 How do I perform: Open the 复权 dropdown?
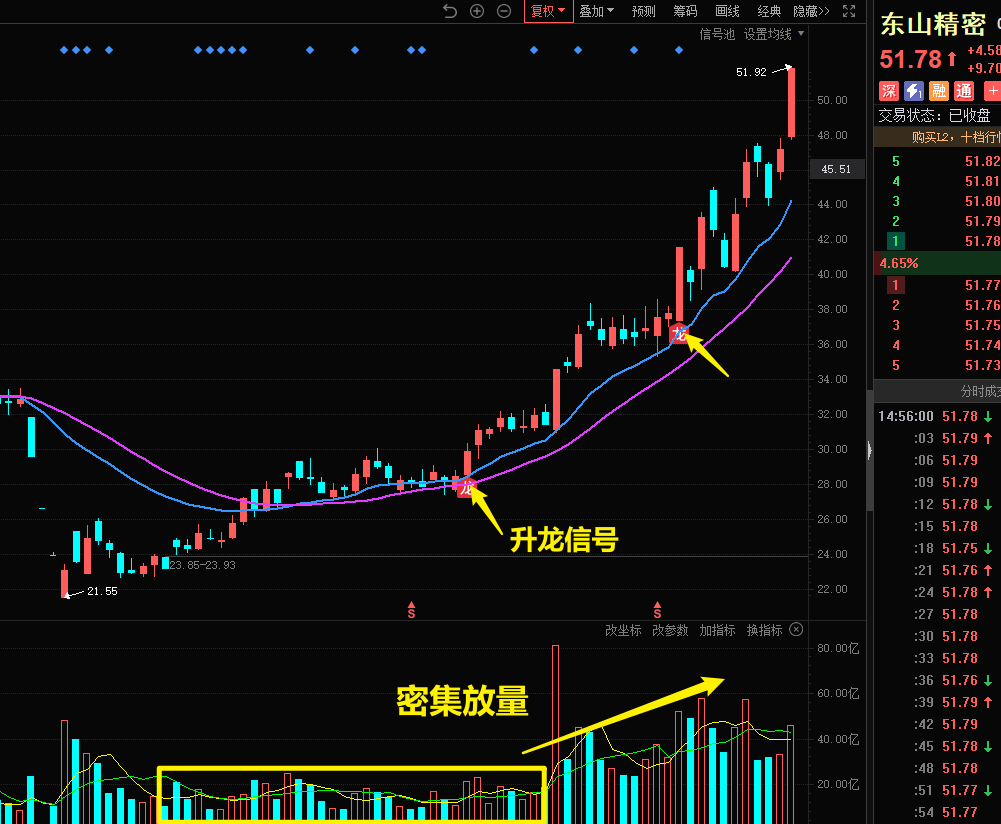pyautogui.click(x=548, y=11)
